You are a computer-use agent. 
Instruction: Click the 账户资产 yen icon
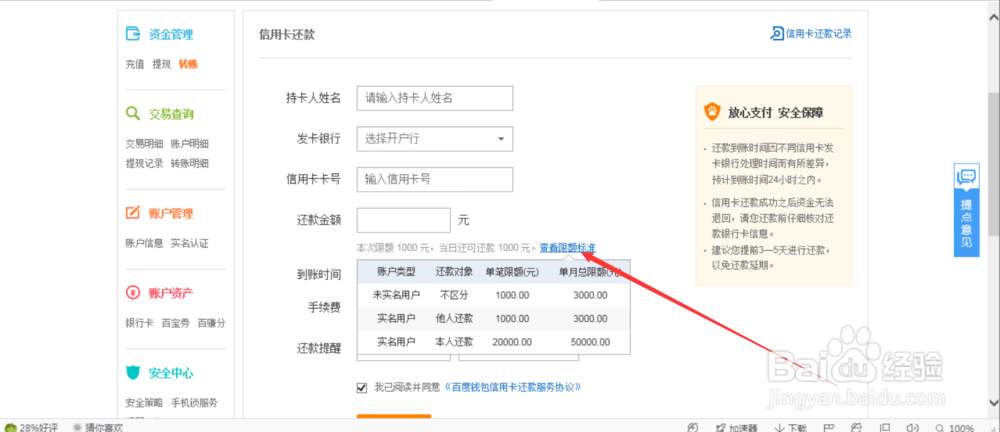click(133, 293)
